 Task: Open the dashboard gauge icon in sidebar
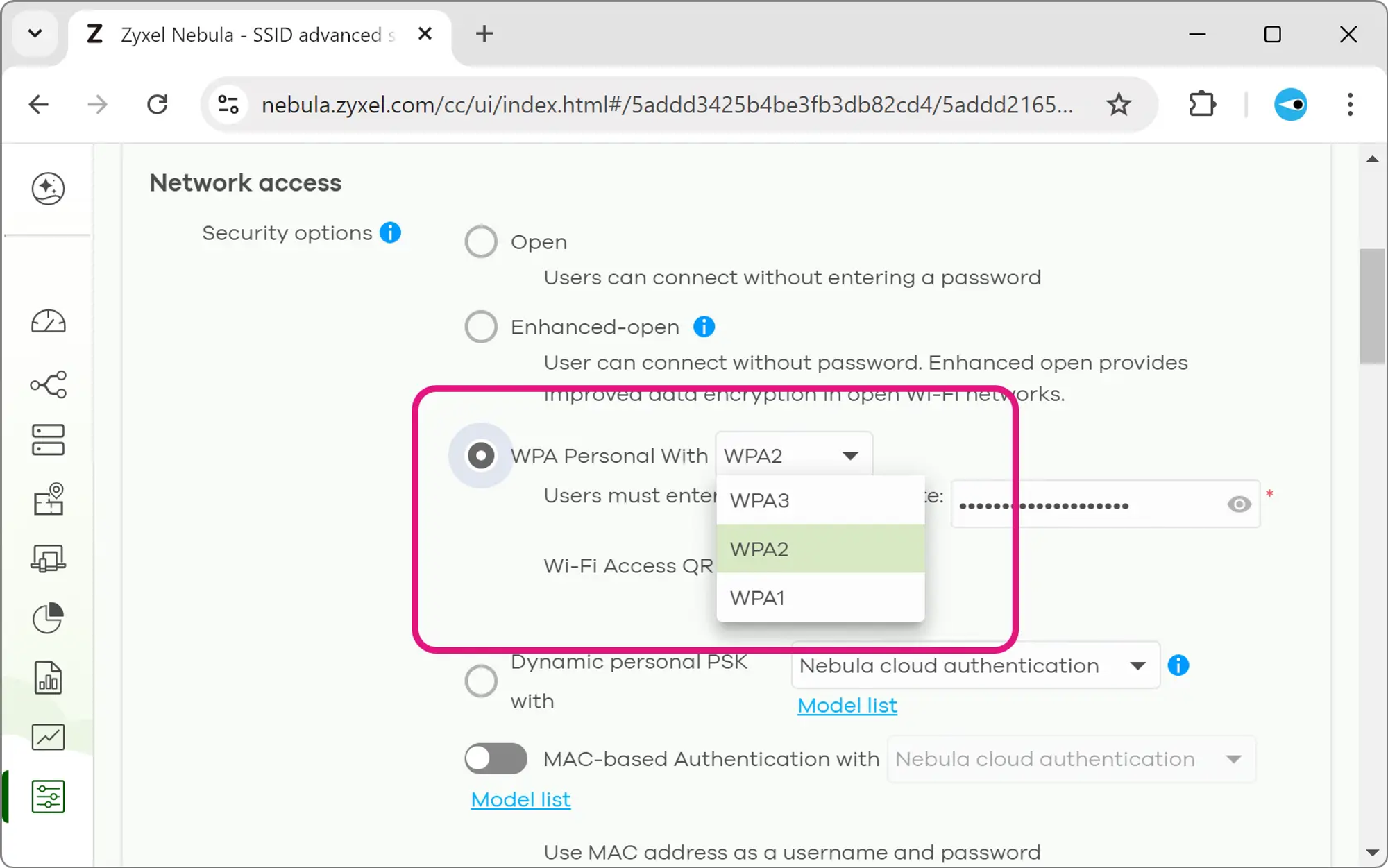pyautogui.click(x=48, y=321)
